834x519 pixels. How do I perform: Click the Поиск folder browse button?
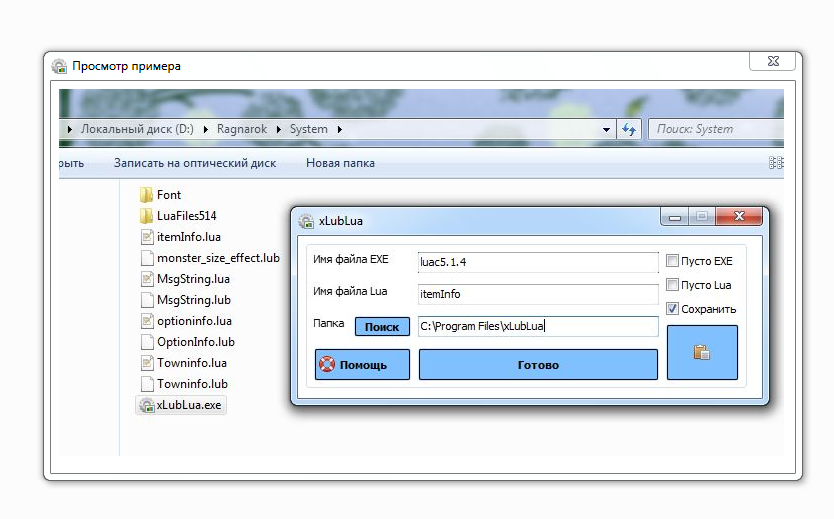coord(382,327)
